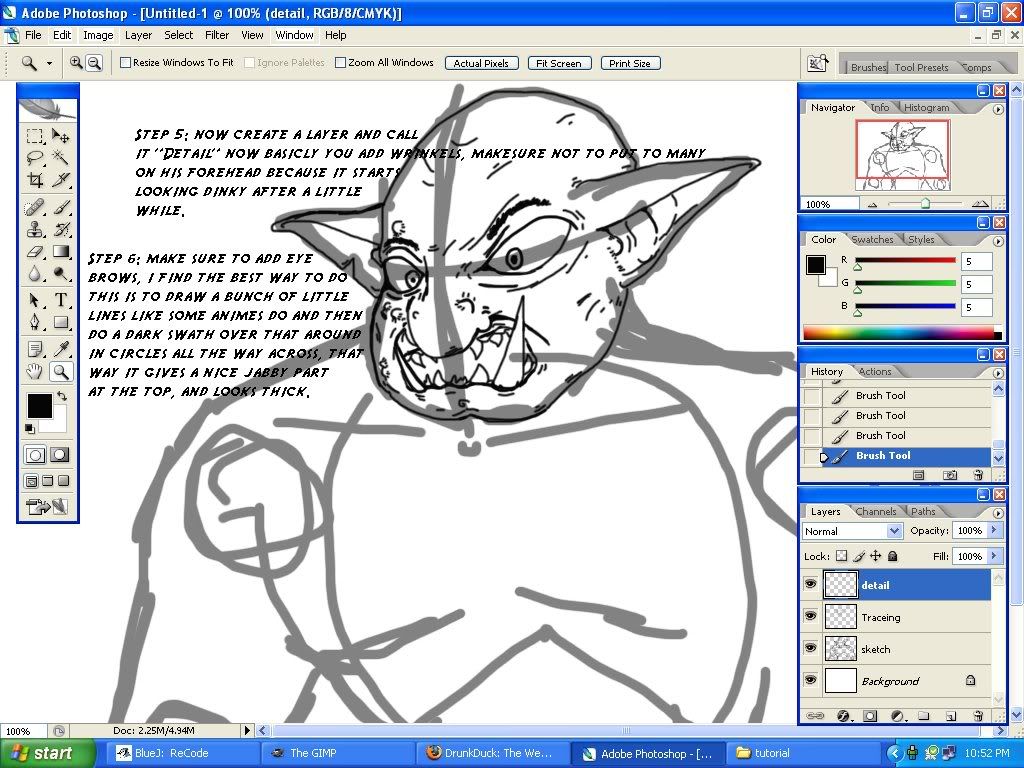
Task: Delete layer using Layers panel trash icon
Action: coord(978,716)
